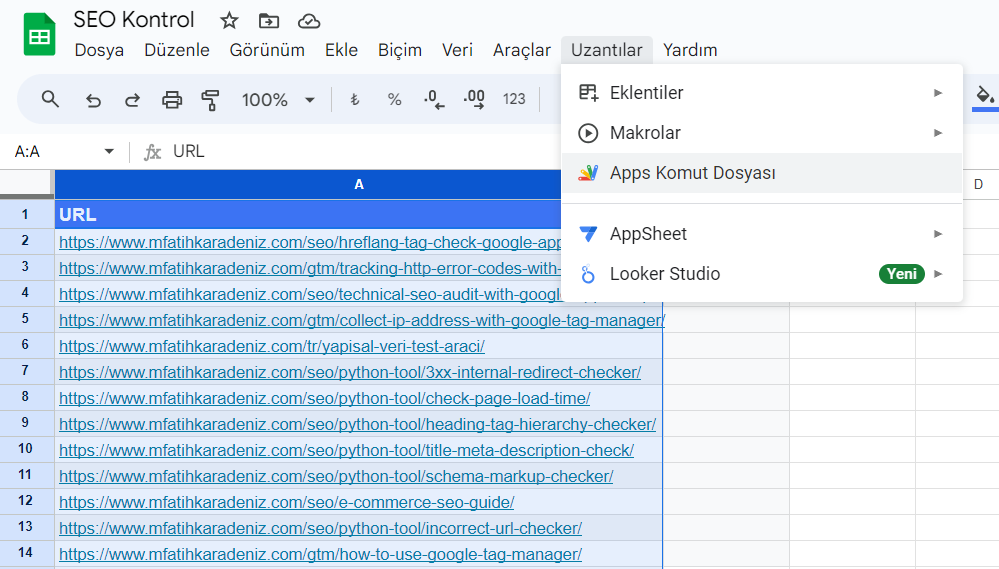Click the redo arrow icon

click(x=132, y=99)
